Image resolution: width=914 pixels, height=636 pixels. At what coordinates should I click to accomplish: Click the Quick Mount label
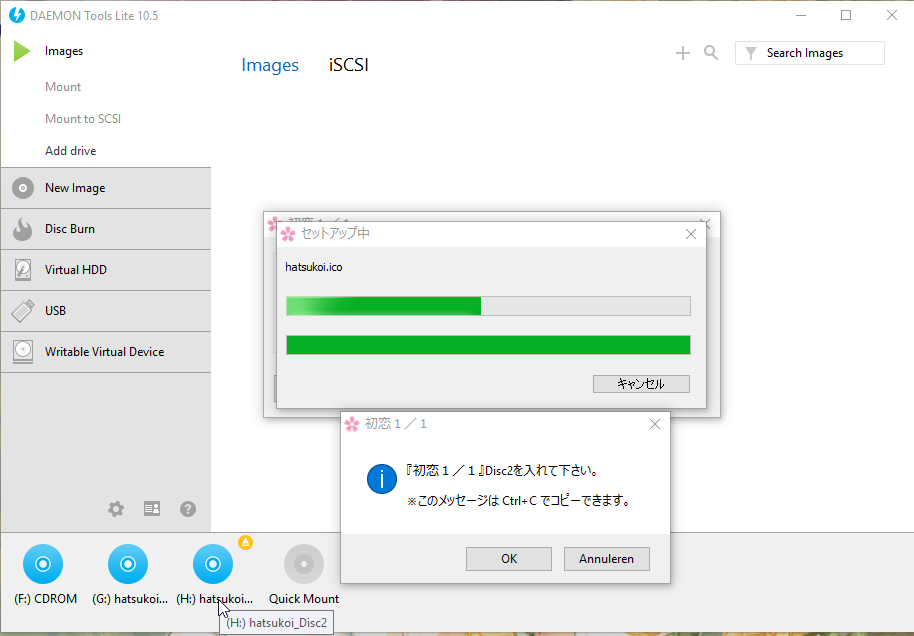pos(304,599)
